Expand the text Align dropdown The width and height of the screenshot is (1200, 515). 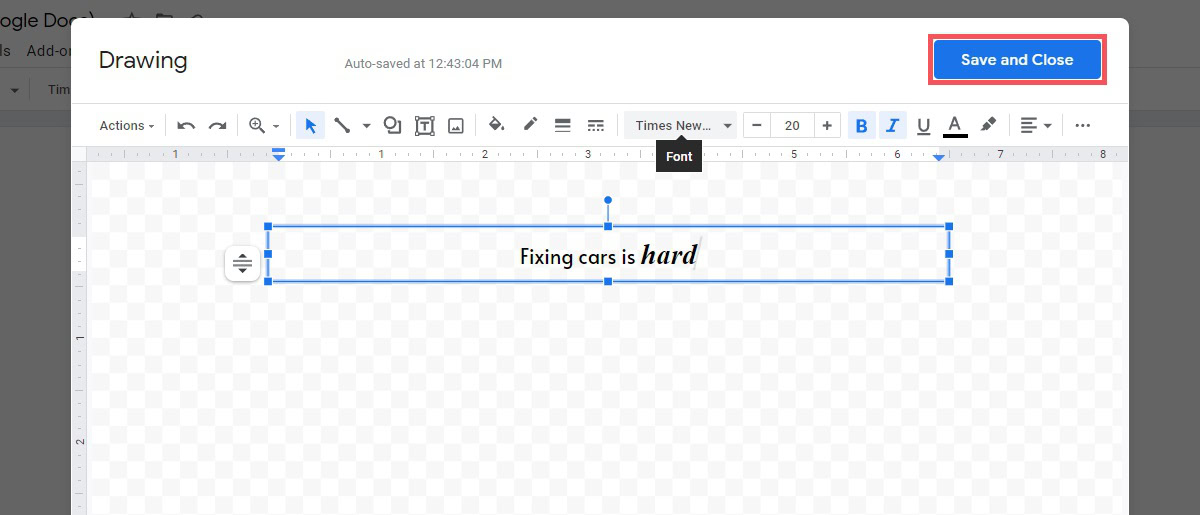1035,125
